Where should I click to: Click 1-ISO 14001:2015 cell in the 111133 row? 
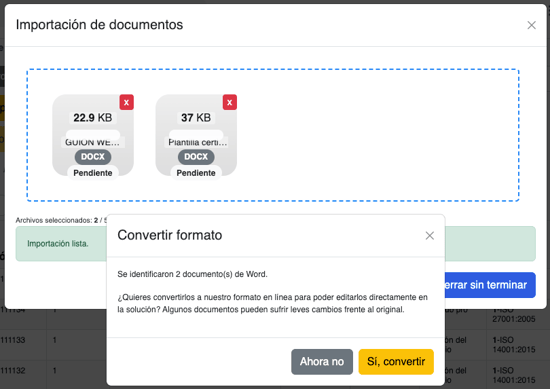tap(514, 345)
